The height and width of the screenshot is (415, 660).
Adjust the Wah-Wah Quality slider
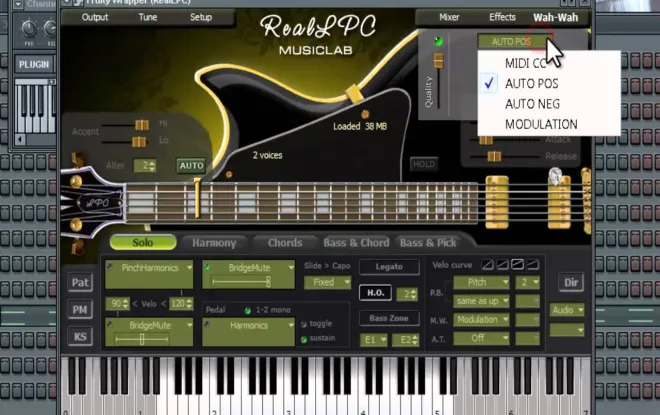pos(438,61)
